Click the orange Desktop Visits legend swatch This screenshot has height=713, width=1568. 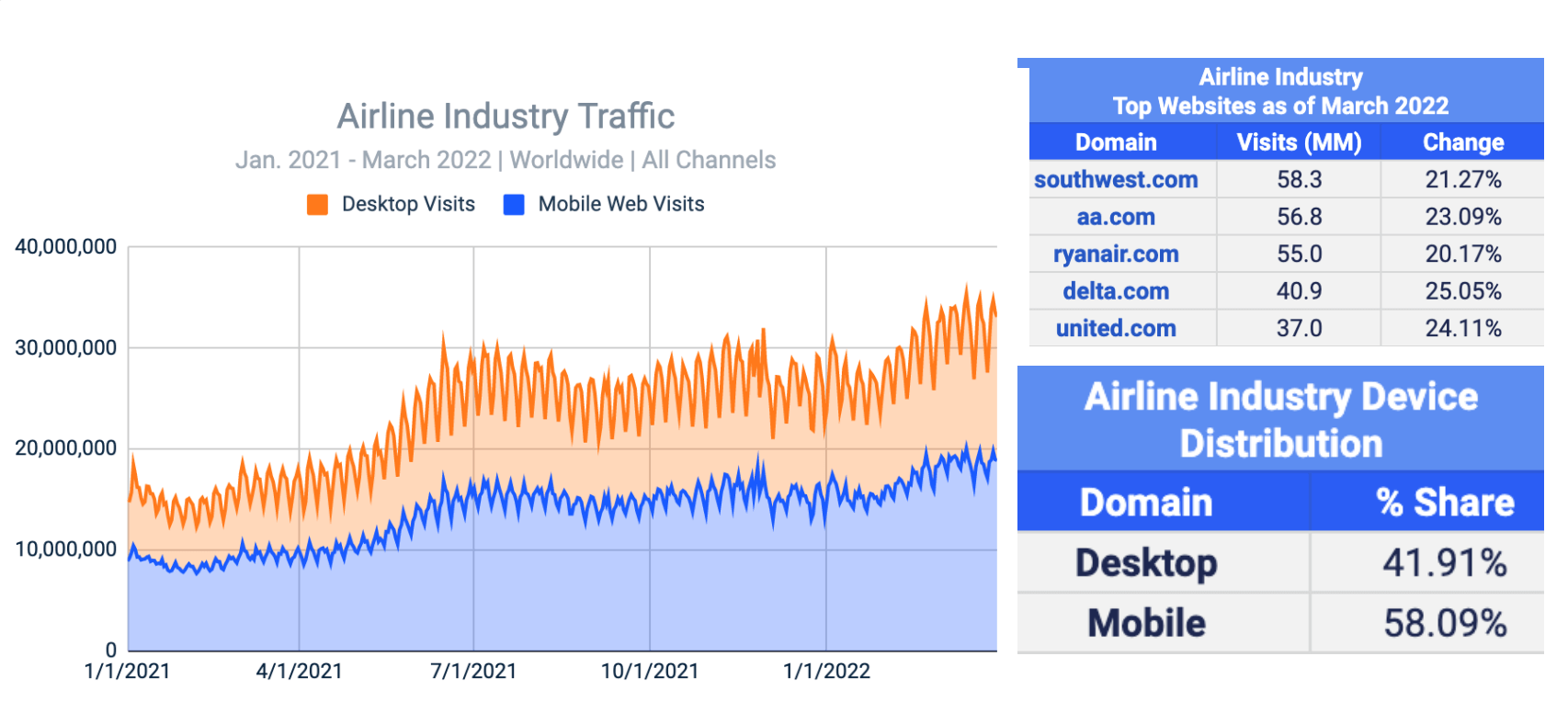(x=317, y=205)
